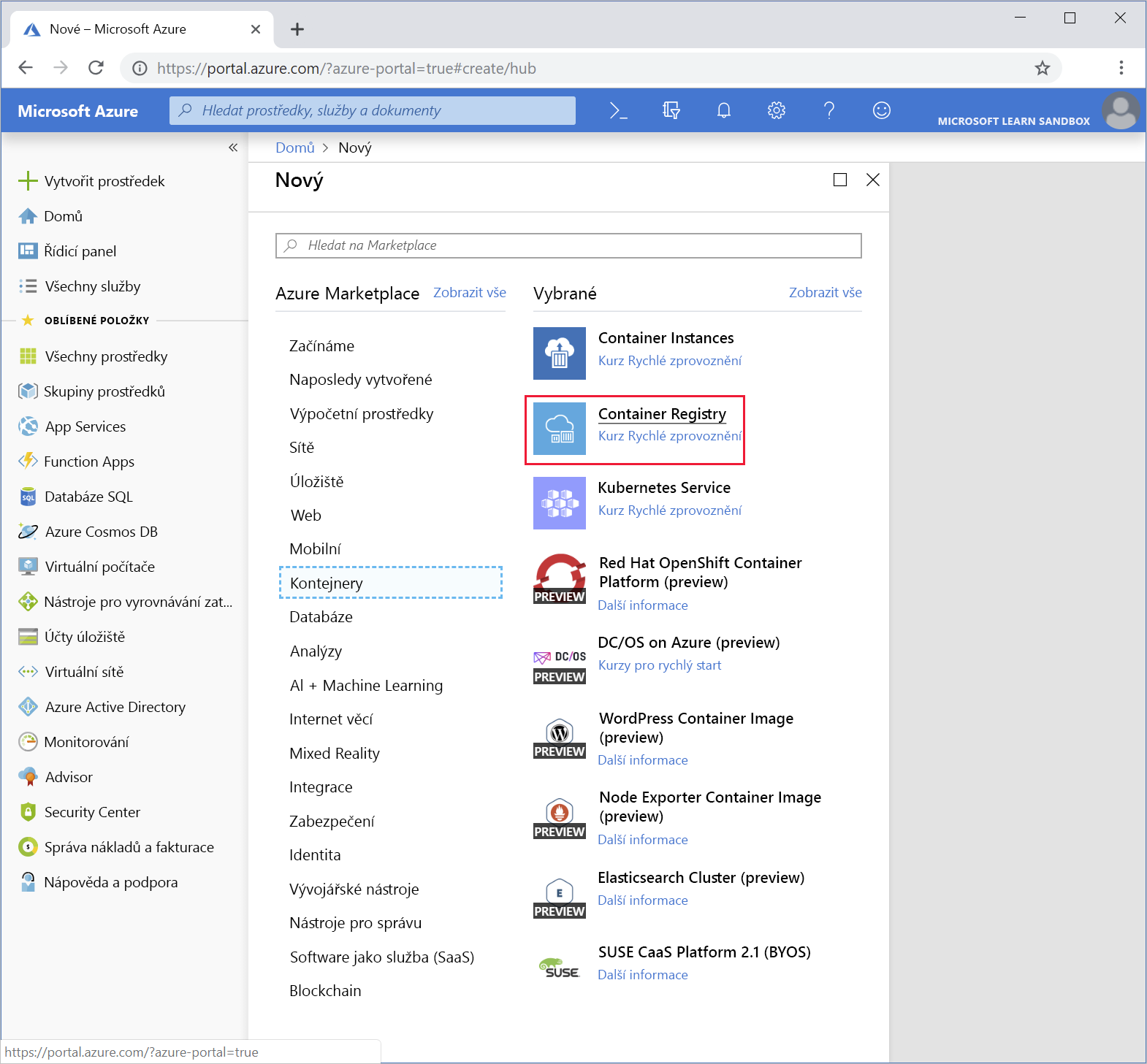Open Container Registry title link
Image resolution: width=1147 pixels, height=1064 pixels.
click(662, 414)
